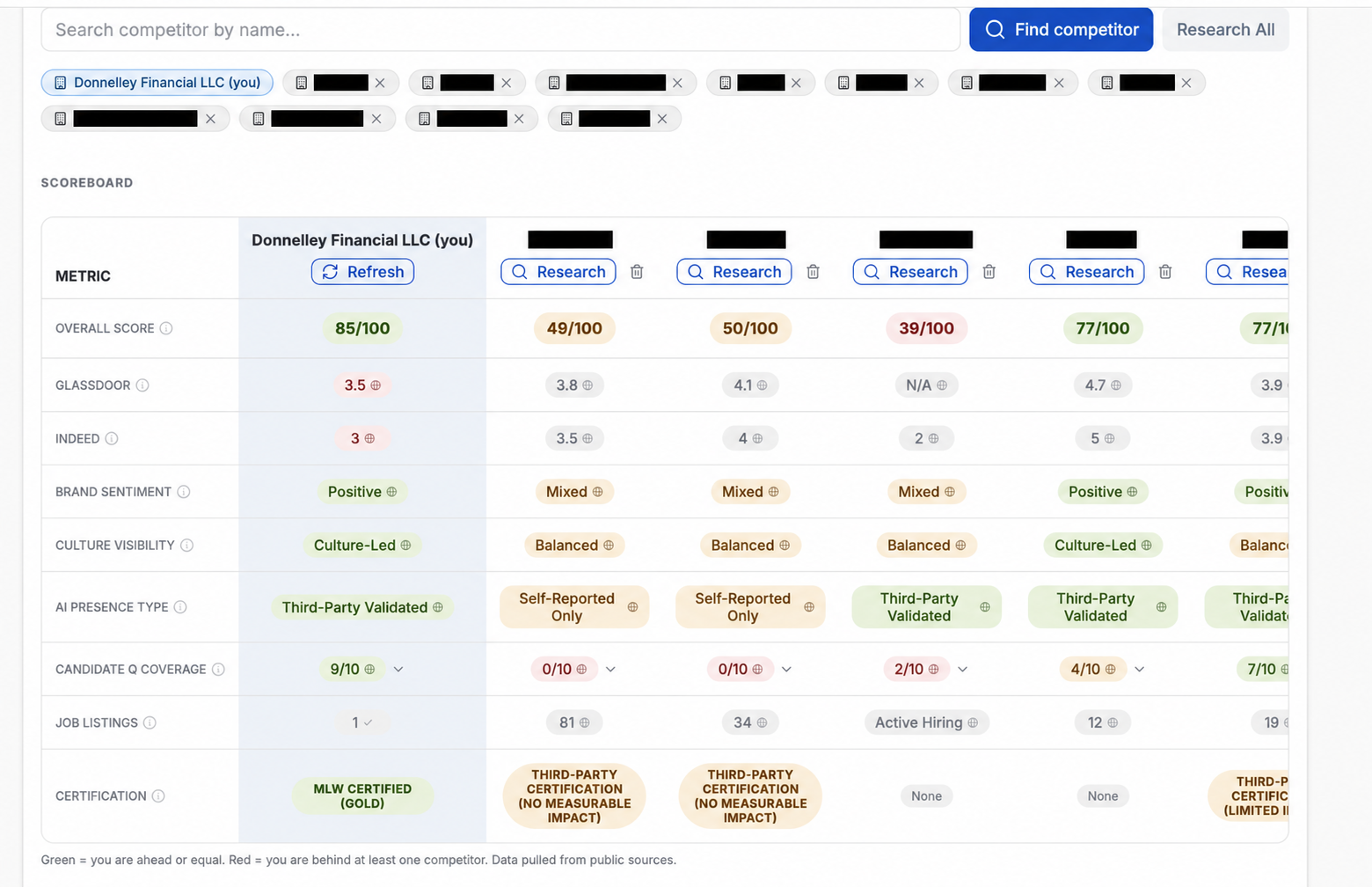Expand 0/10 coverage chevron in 49/100 column

(x=610, y=670)
